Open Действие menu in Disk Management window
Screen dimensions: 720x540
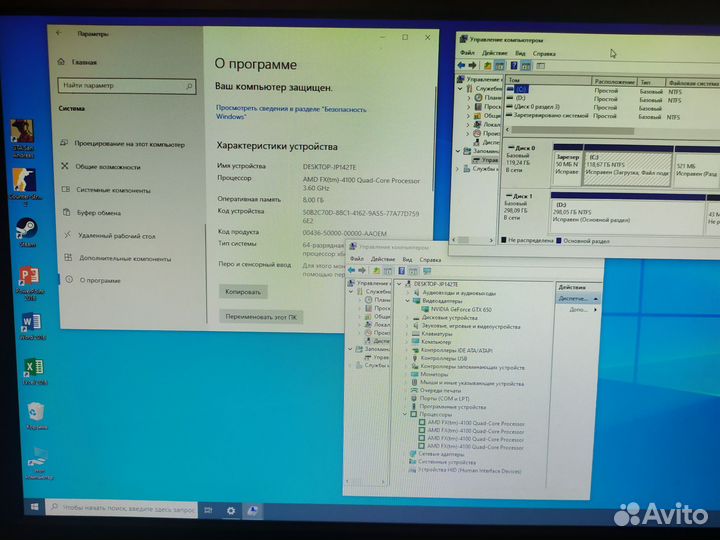pyautogui.click(x=494, y=53)
